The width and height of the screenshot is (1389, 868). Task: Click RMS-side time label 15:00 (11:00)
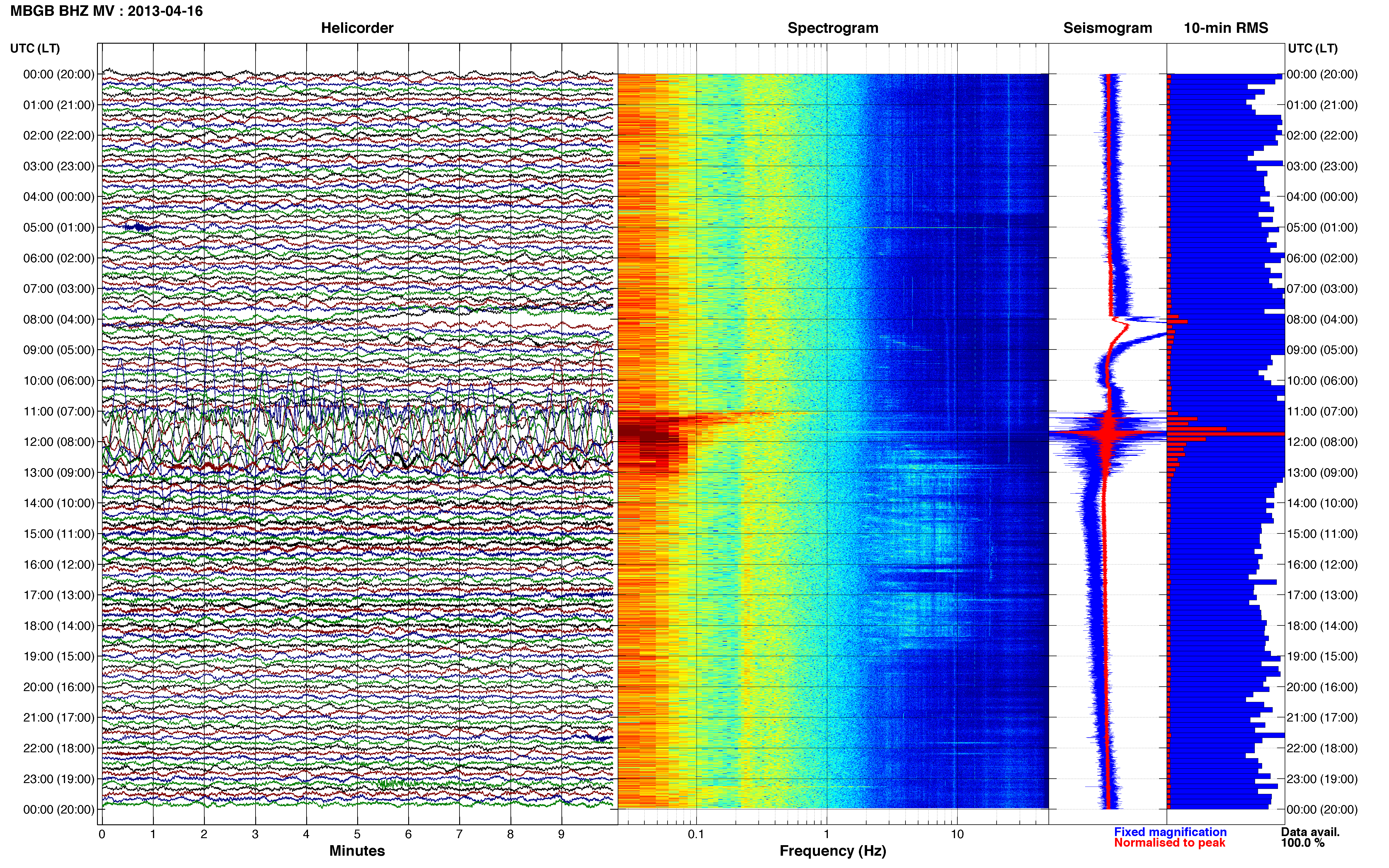click(1322, 534)
